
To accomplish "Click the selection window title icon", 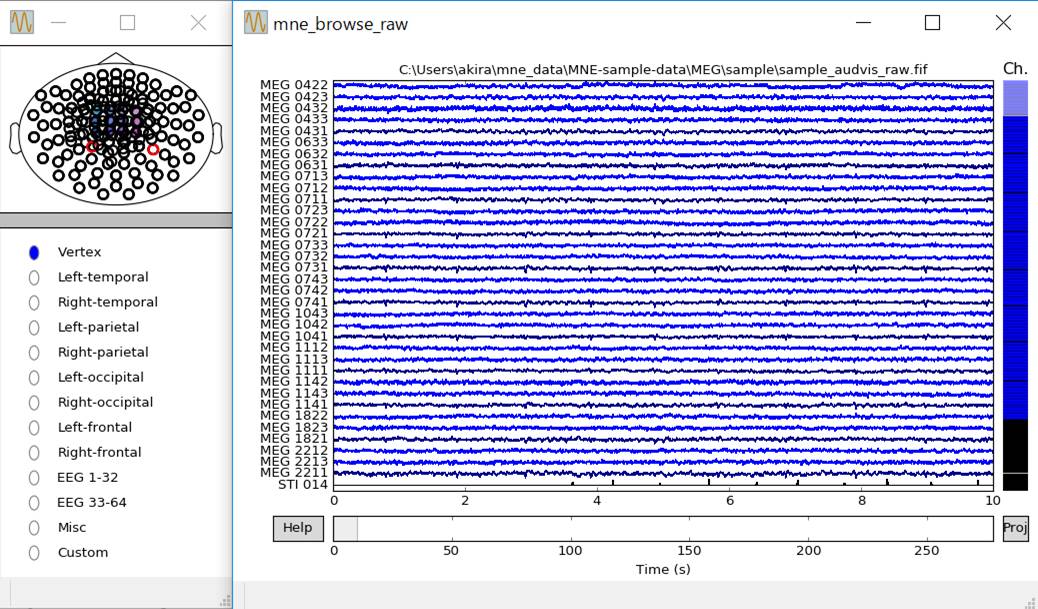I will click(21, 23).
